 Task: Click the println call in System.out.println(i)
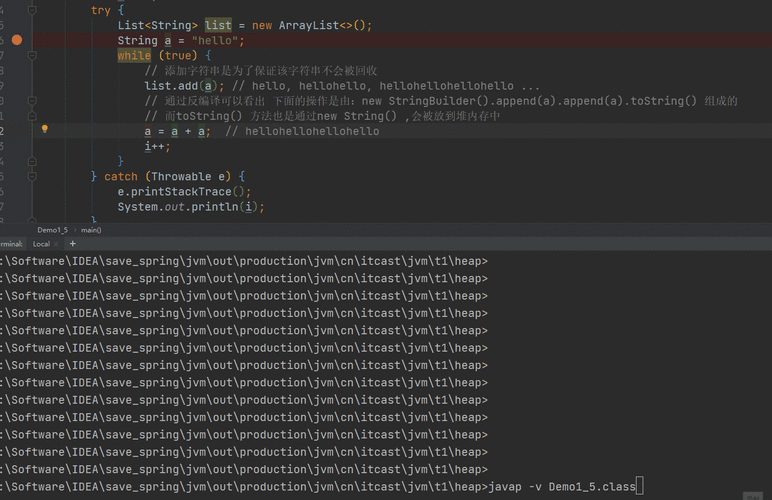click(218, 207)
